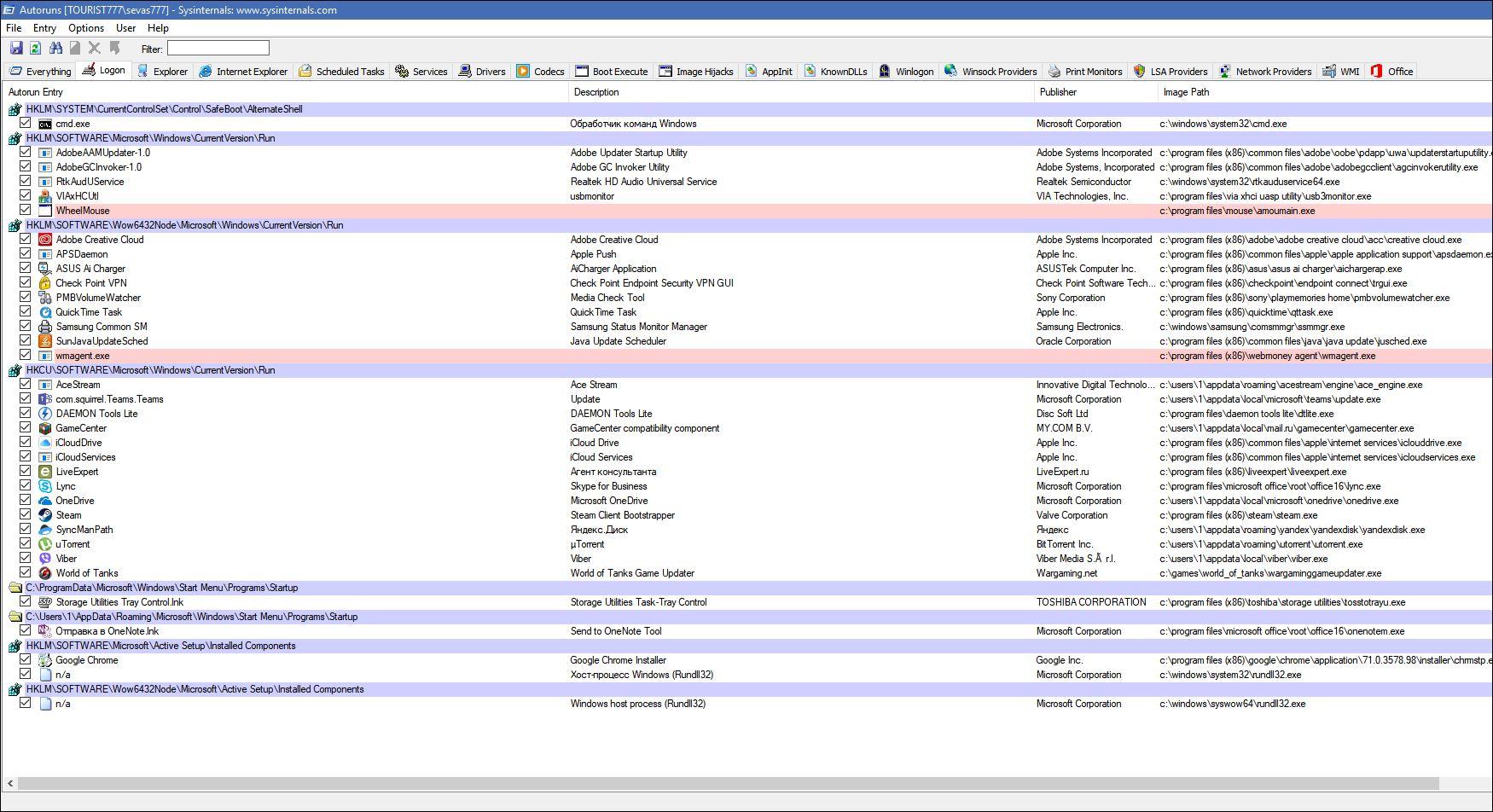Uncheck the Отправка в OneNote.lnk checkbox
Screen dimensions: 1493x812
pyautogui.click(x=26, y=630)
